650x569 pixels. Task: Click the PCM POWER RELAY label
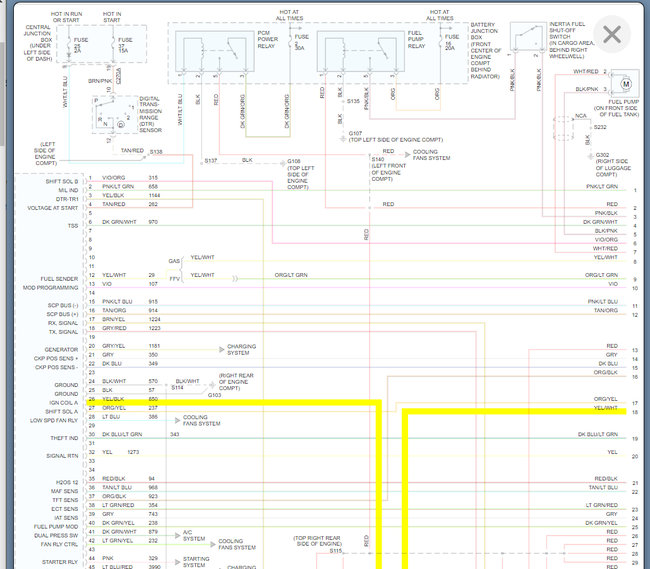[268, 39]
